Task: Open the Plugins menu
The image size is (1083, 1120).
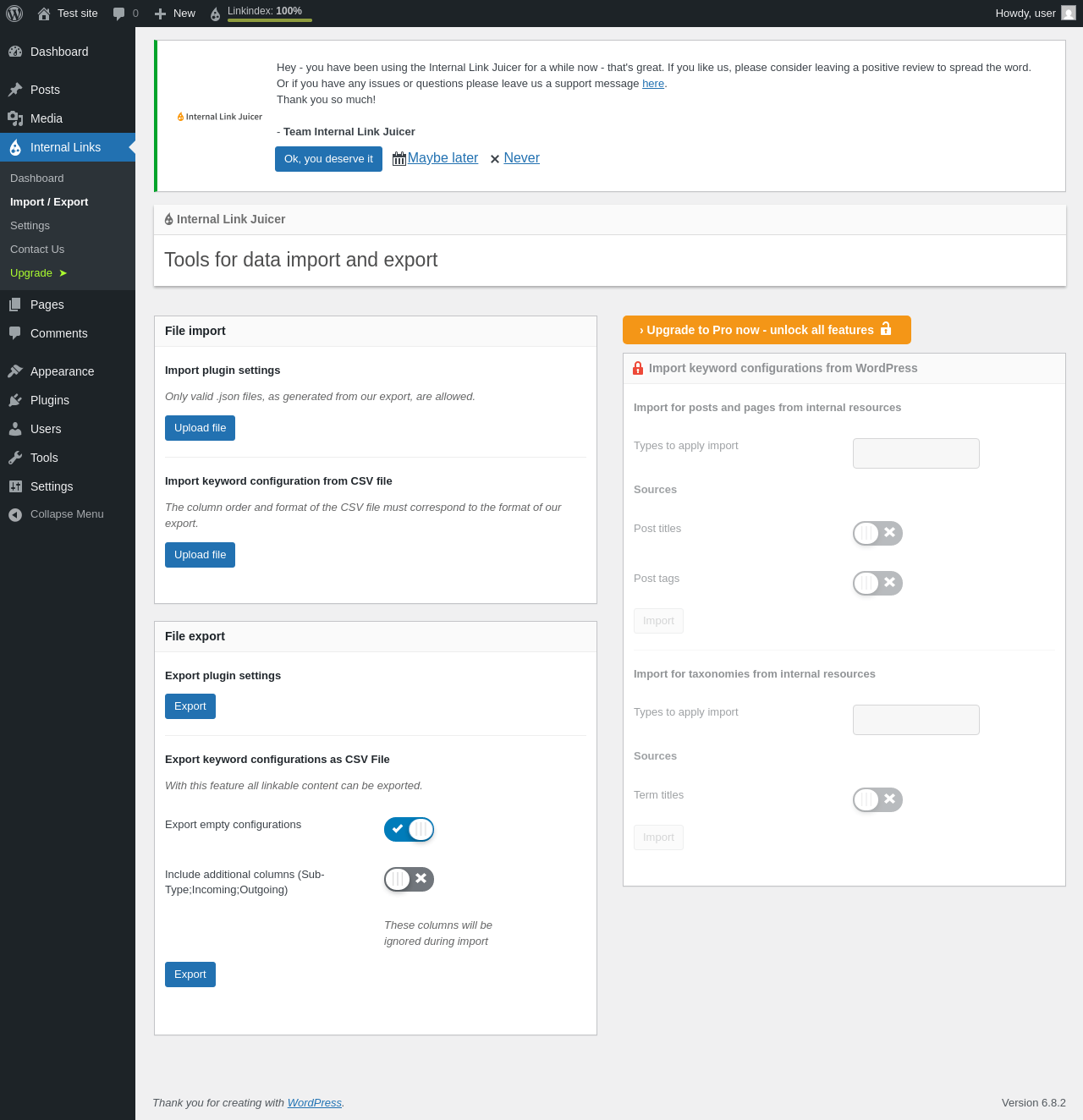Action: [x=68, y=400]
